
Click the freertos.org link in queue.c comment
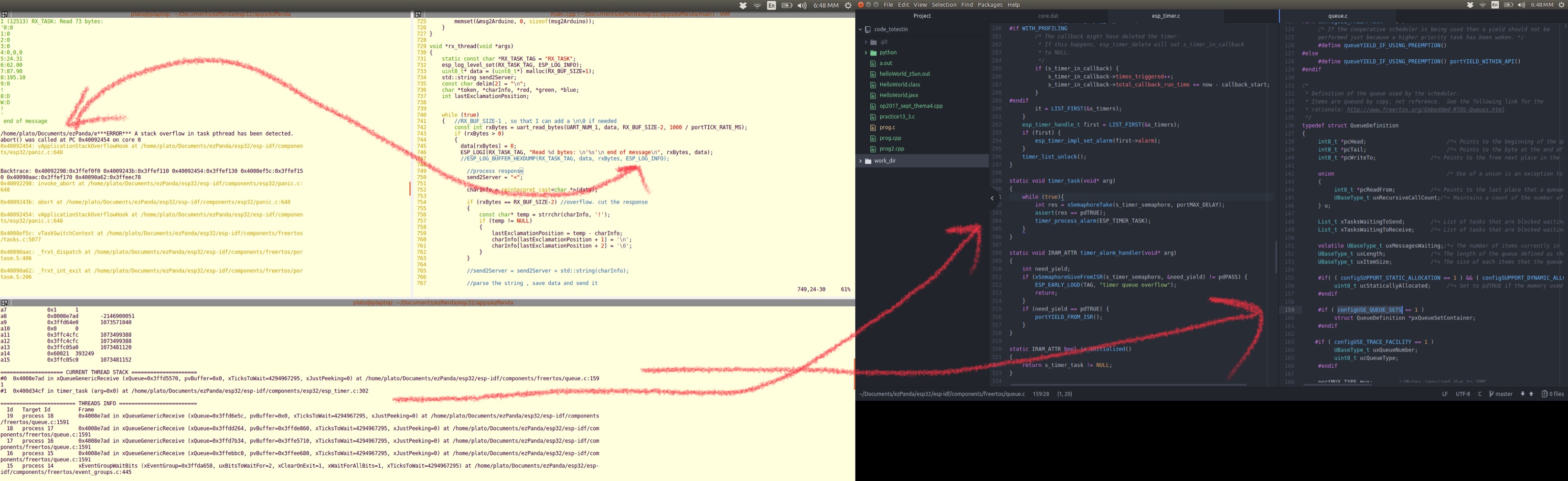click(x=1426, y=109)
